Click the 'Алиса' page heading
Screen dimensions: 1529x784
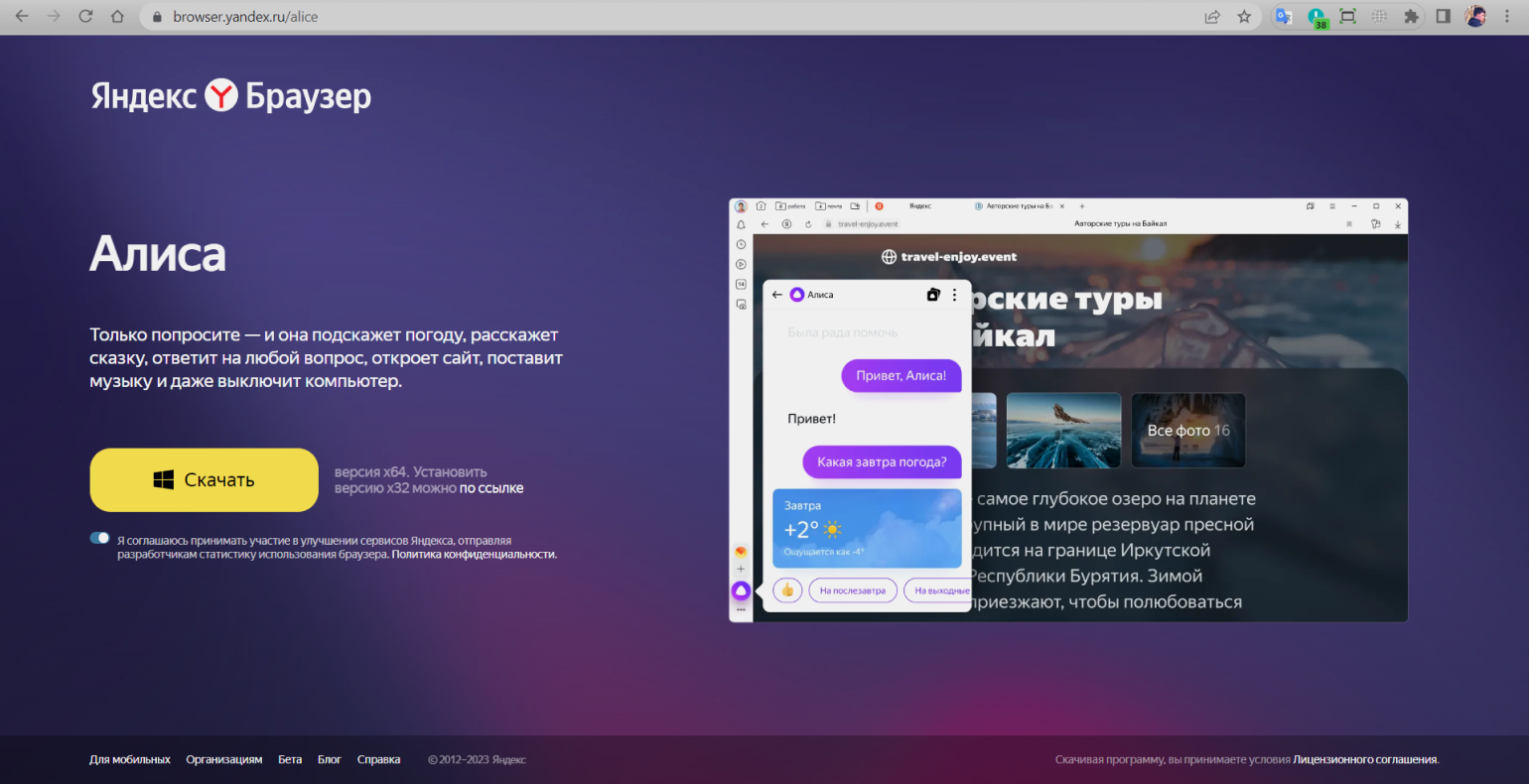[158, 254]
